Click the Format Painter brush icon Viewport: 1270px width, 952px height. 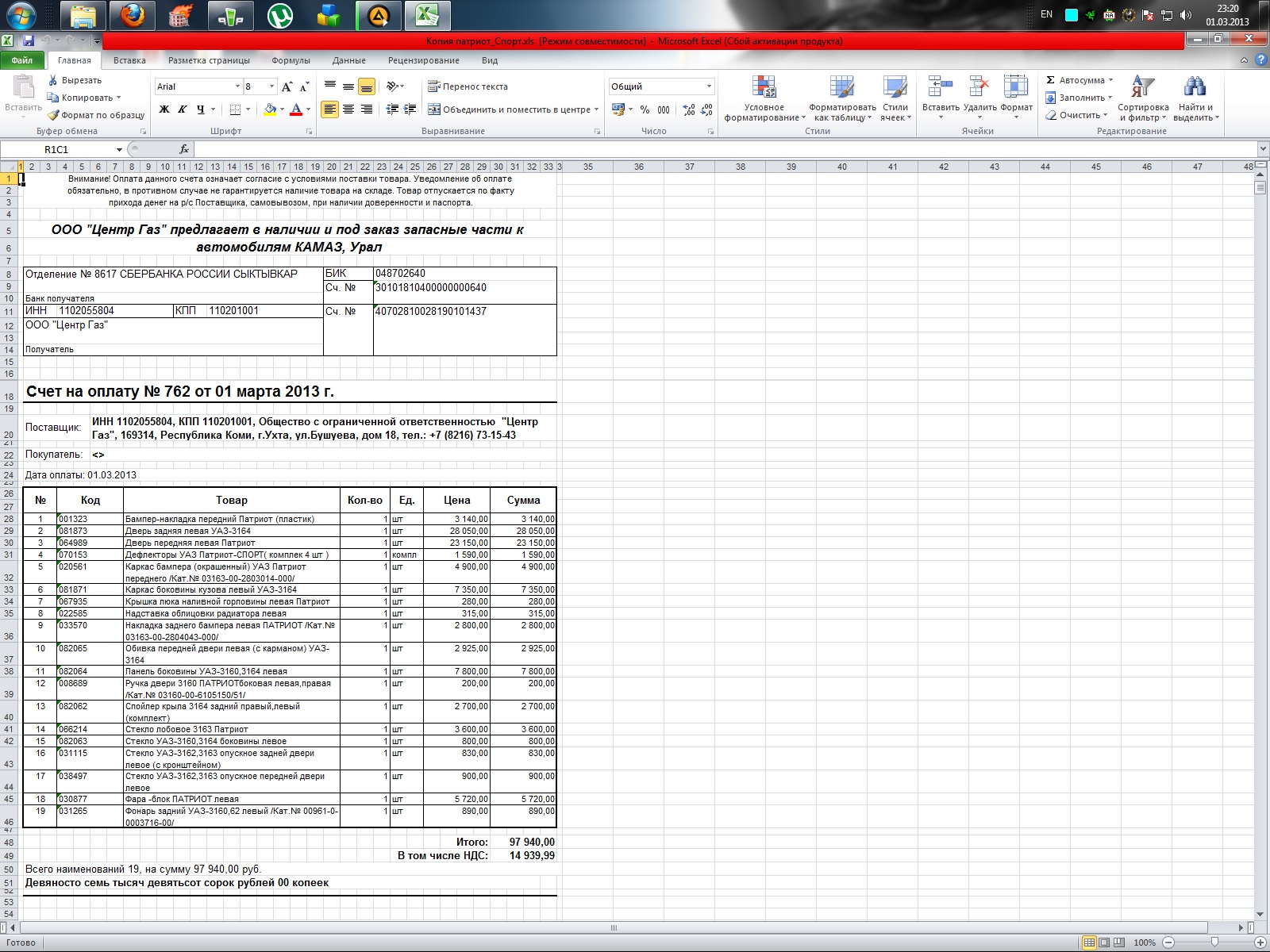click(53, 115)
